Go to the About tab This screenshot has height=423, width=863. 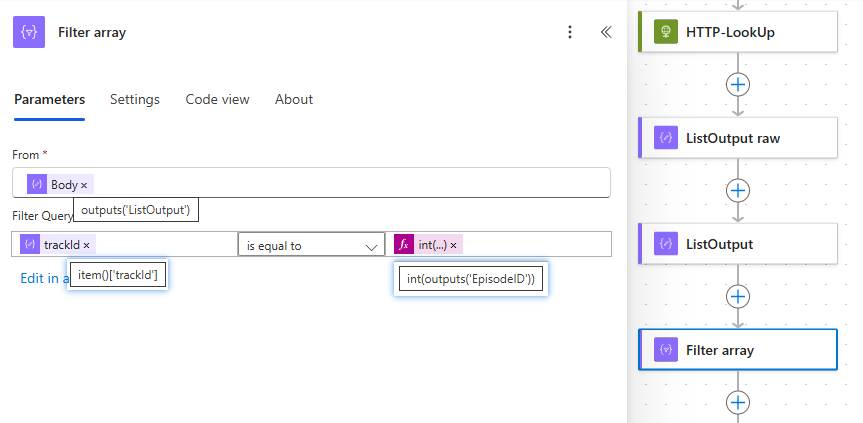coord(294,99)
